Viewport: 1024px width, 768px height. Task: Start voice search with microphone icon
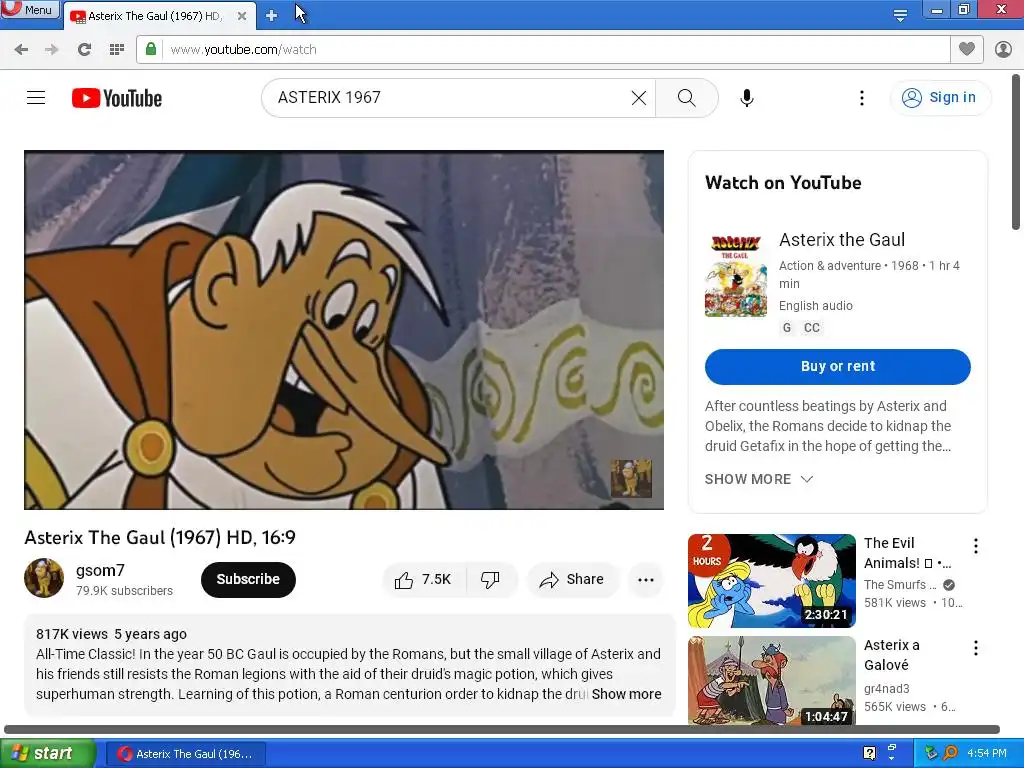point(747,98)
